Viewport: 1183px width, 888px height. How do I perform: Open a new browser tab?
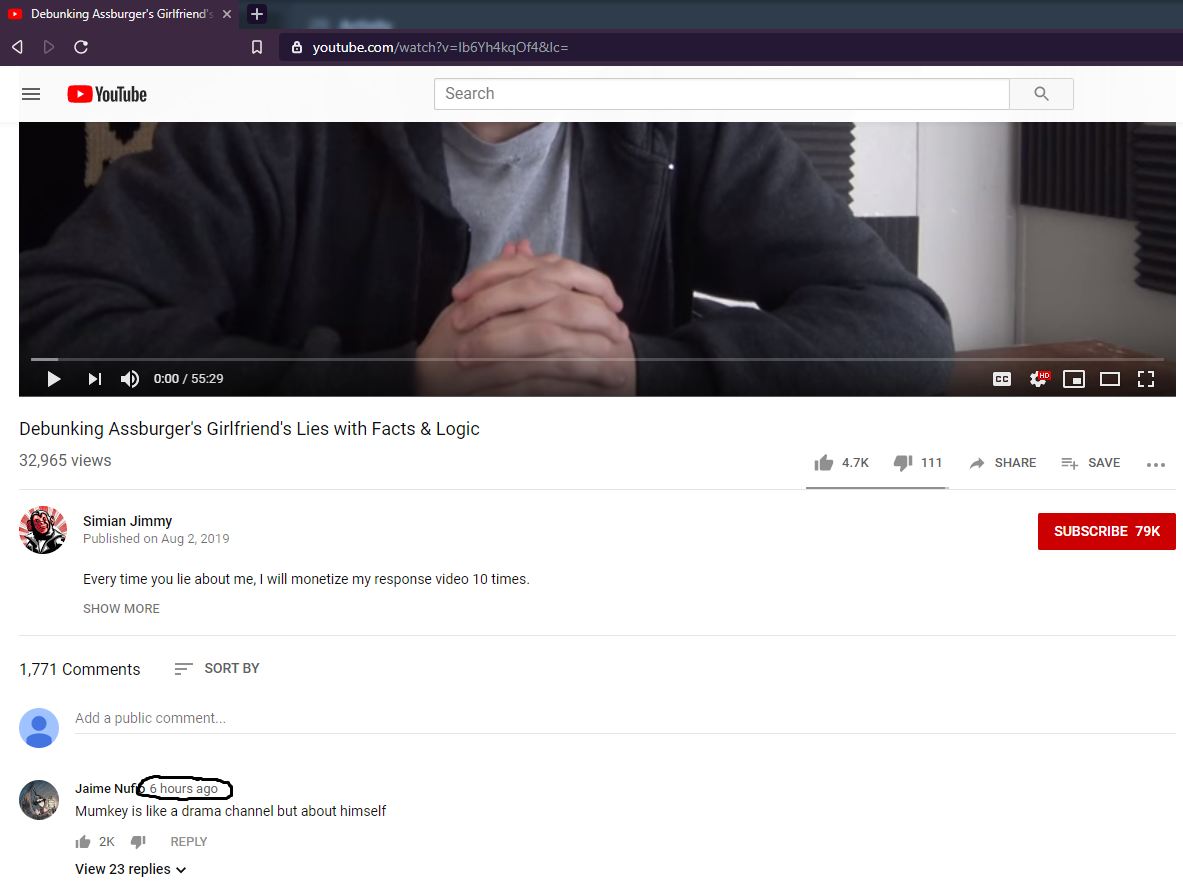click(x=257, y=14)
